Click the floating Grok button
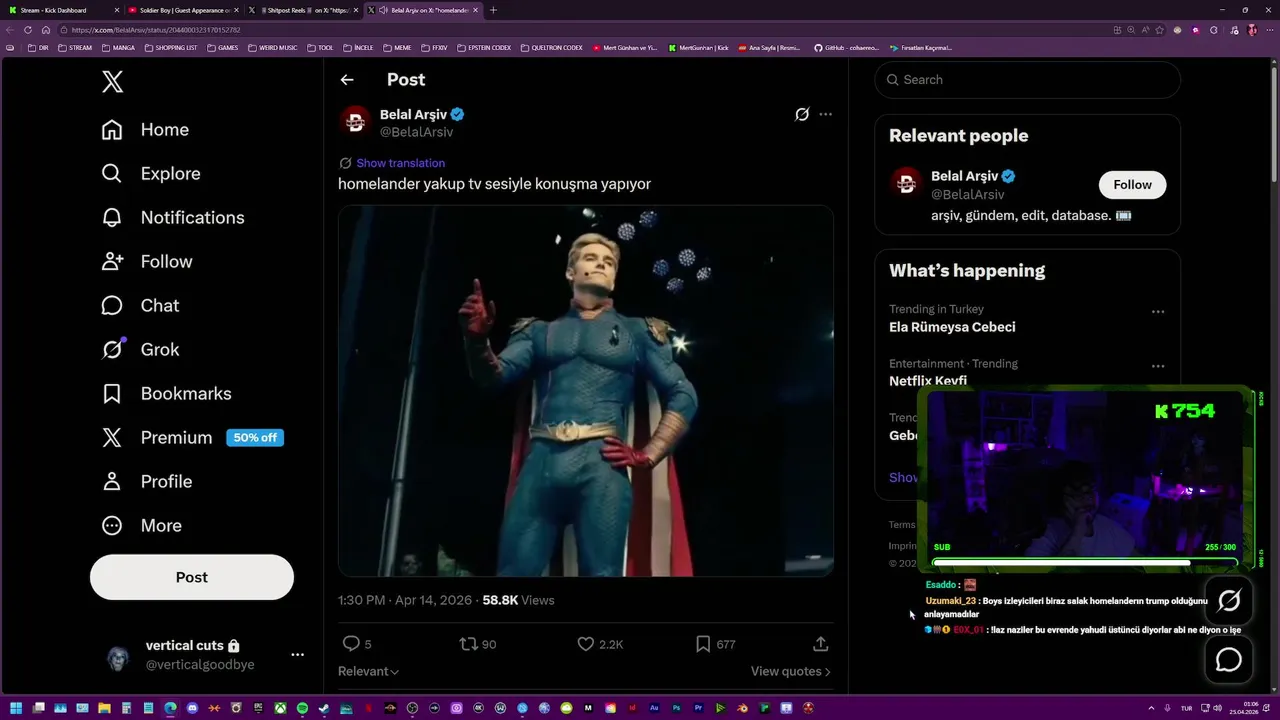This screenshot has height=720, width=1280. 1229,601
